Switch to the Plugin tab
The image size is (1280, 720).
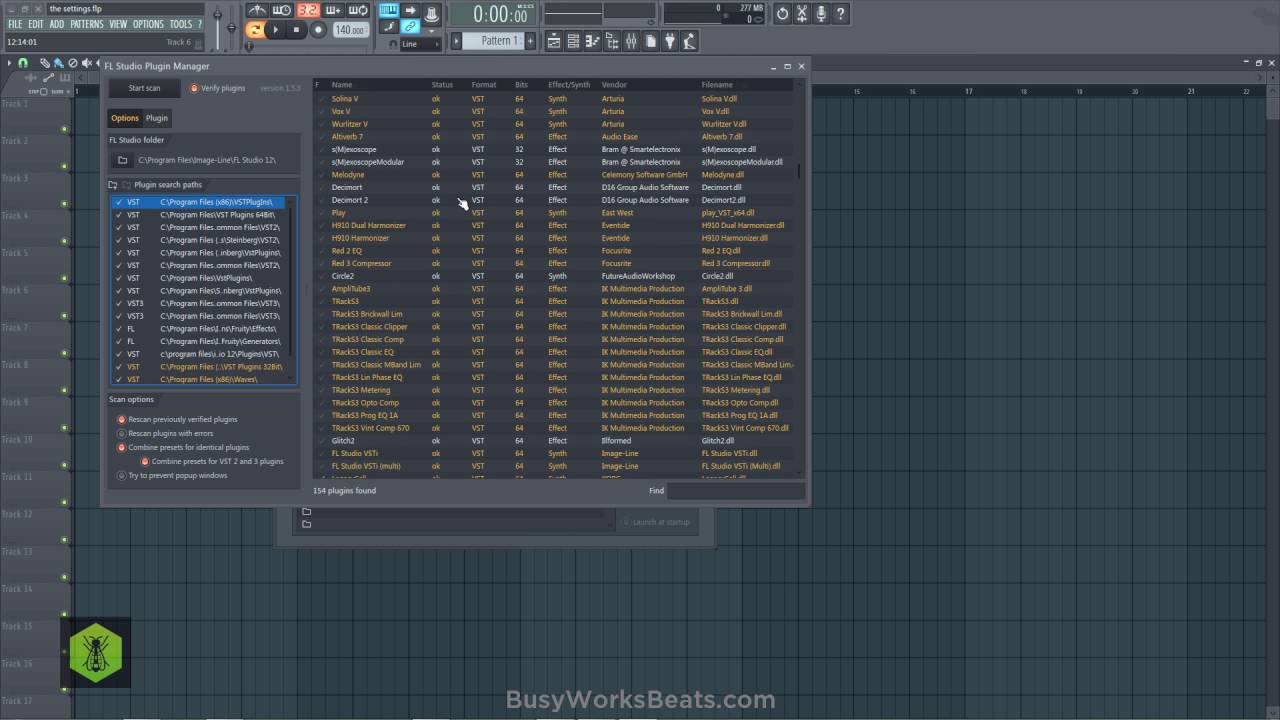click(x=157, y=118)
